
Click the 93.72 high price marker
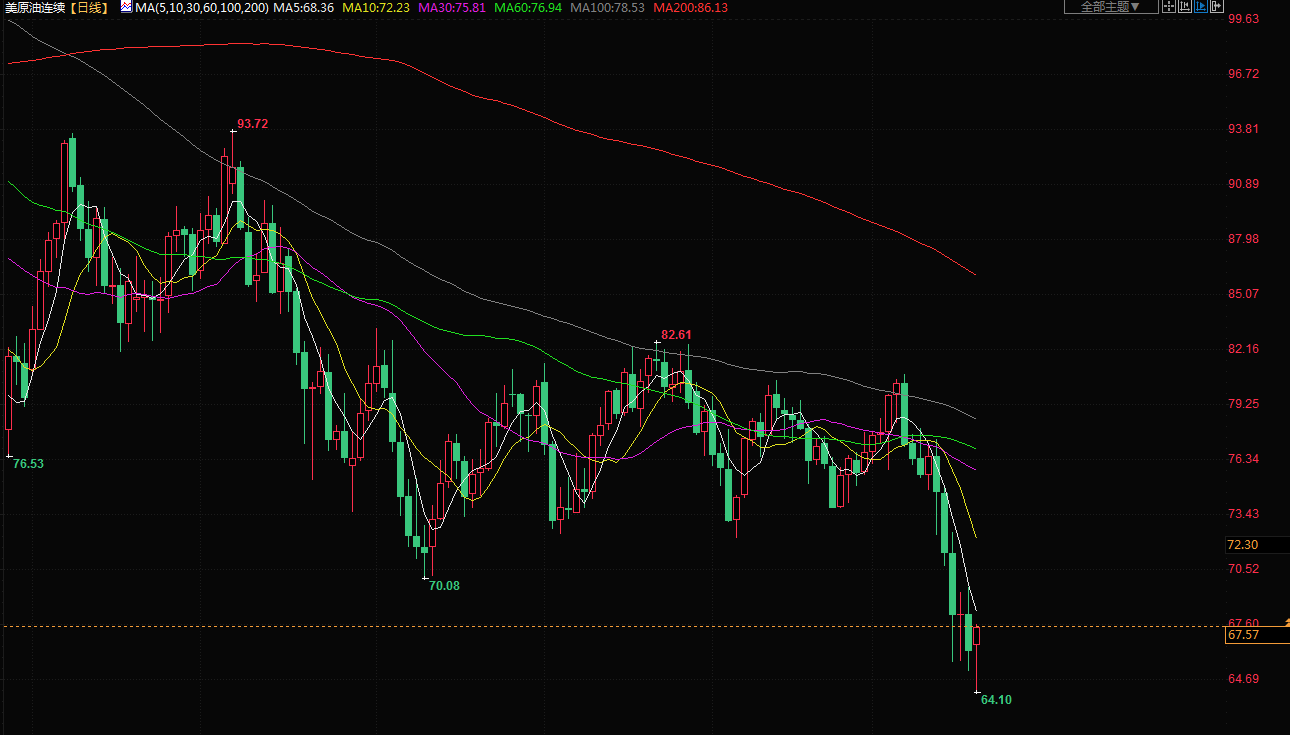click(x=252, y=124)
